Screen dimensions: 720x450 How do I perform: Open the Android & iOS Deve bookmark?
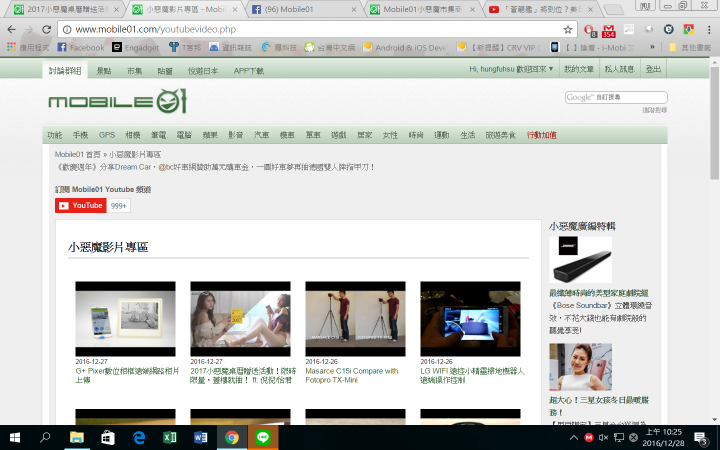click(x=405, y=47)
